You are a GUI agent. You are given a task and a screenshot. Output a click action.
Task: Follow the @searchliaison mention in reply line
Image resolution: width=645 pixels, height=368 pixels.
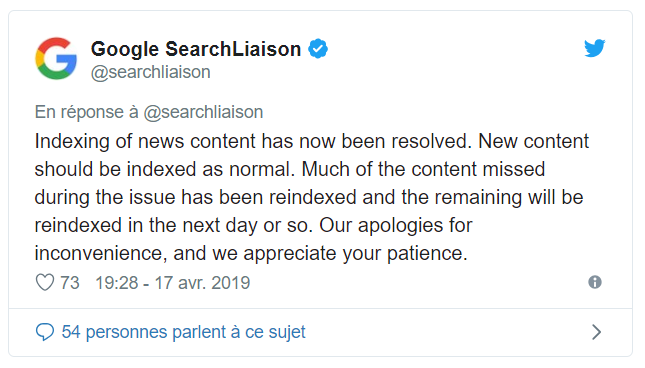click(203, 112)
